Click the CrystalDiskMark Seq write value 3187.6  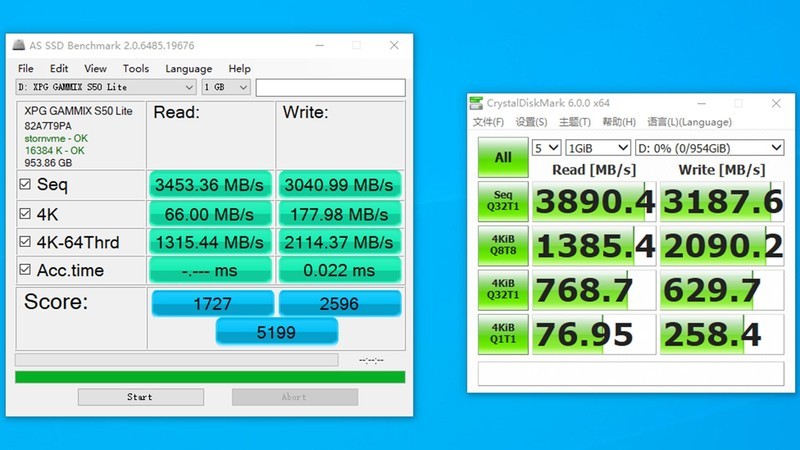722,201
